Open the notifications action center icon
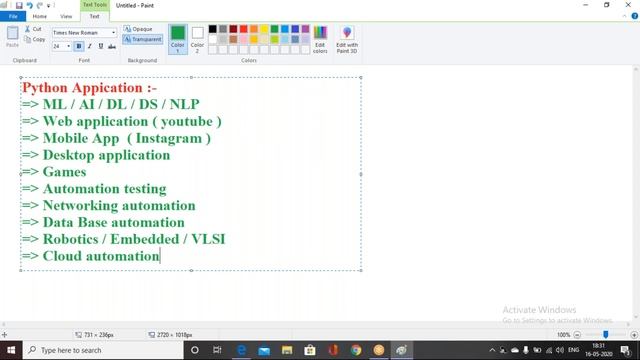This screenshot has height=360, width=640. pyautogui.click(x=625, y=350)
